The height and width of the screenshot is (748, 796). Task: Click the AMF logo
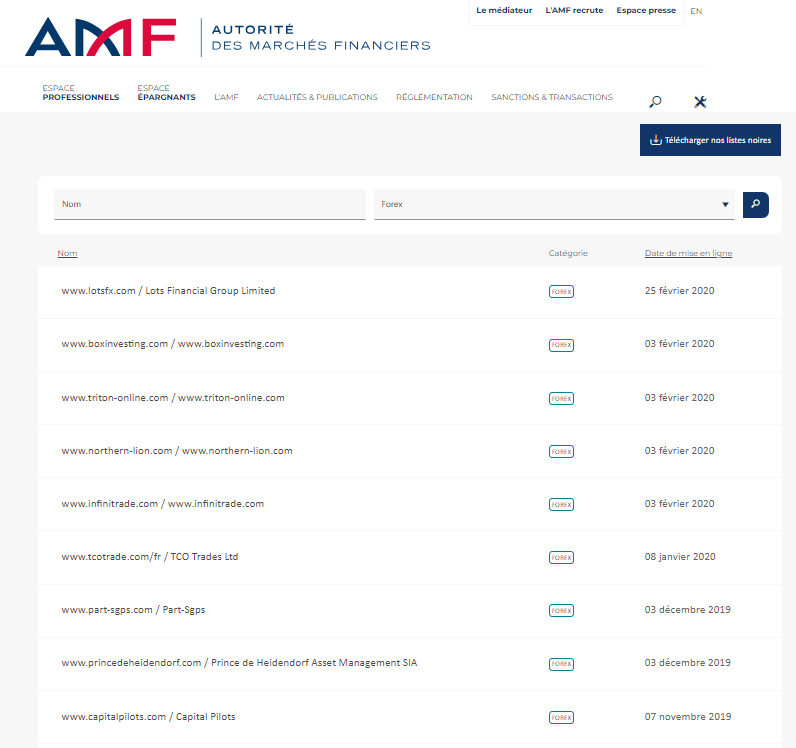[x=100, y=37]
